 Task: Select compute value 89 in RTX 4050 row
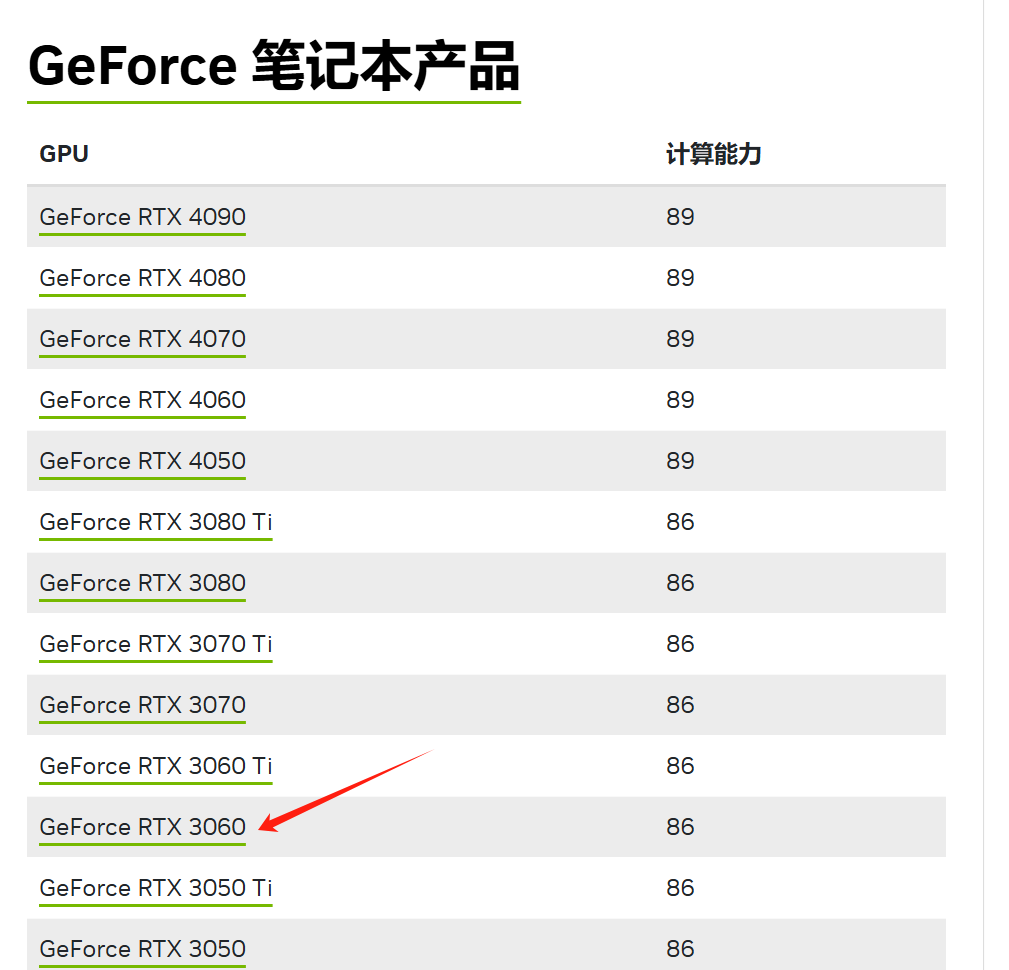[x=680, y=462]
